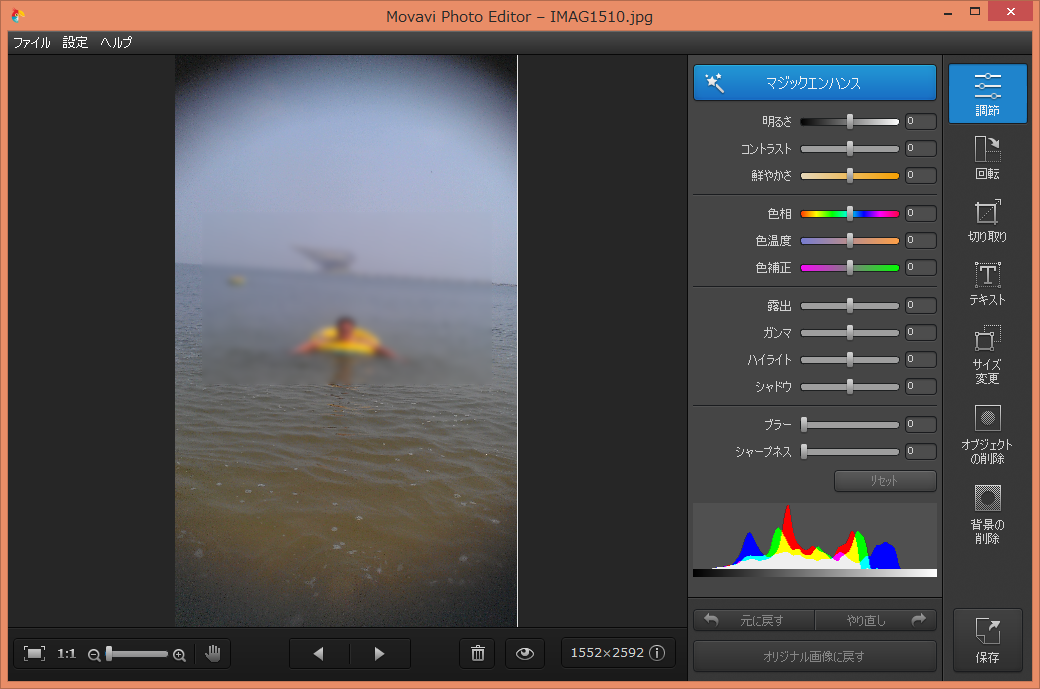The image size is (1040, 689).
Task: Click the 鮮やかさ slider handle
Action: point(850,176)
